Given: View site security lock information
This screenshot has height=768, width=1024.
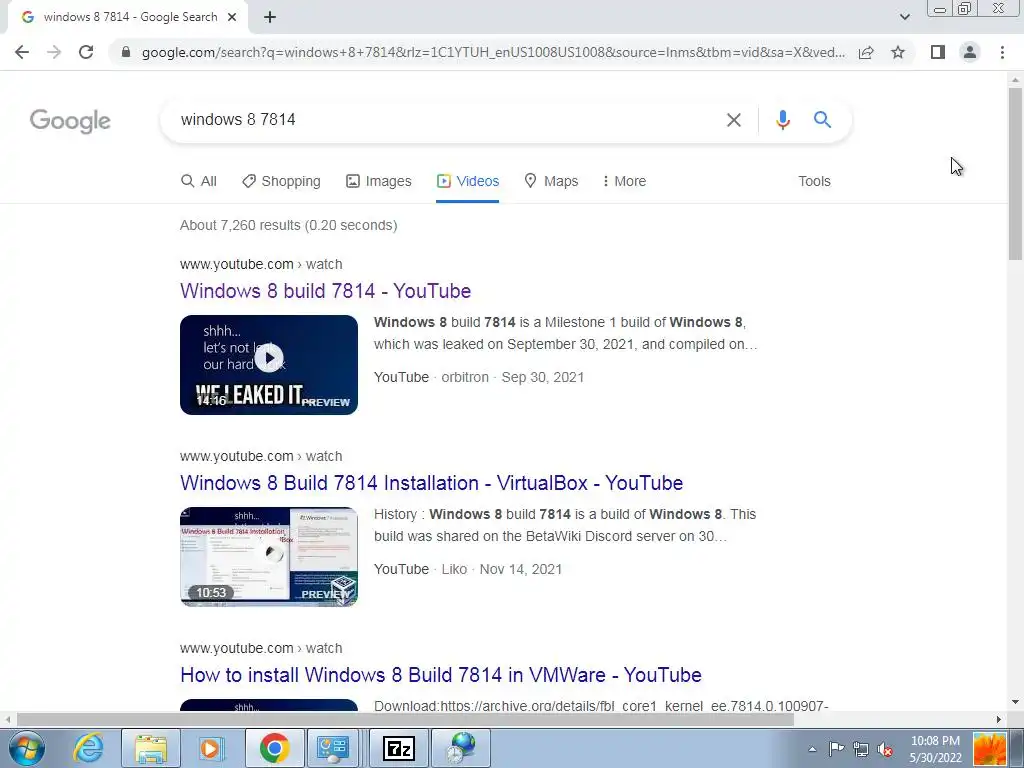Looking at the screenshot, I should click(126, 52).
